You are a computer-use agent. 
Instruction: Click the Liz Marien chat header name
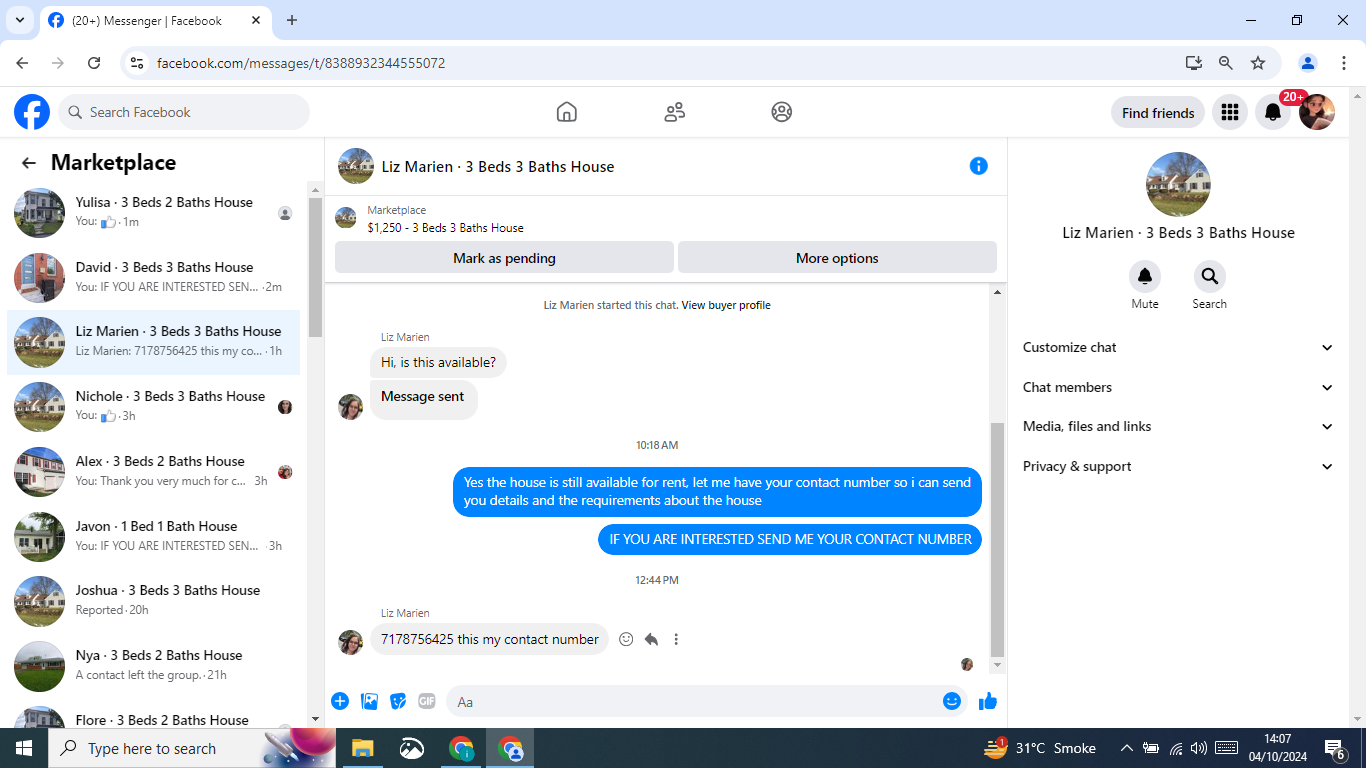pos(498,167)
